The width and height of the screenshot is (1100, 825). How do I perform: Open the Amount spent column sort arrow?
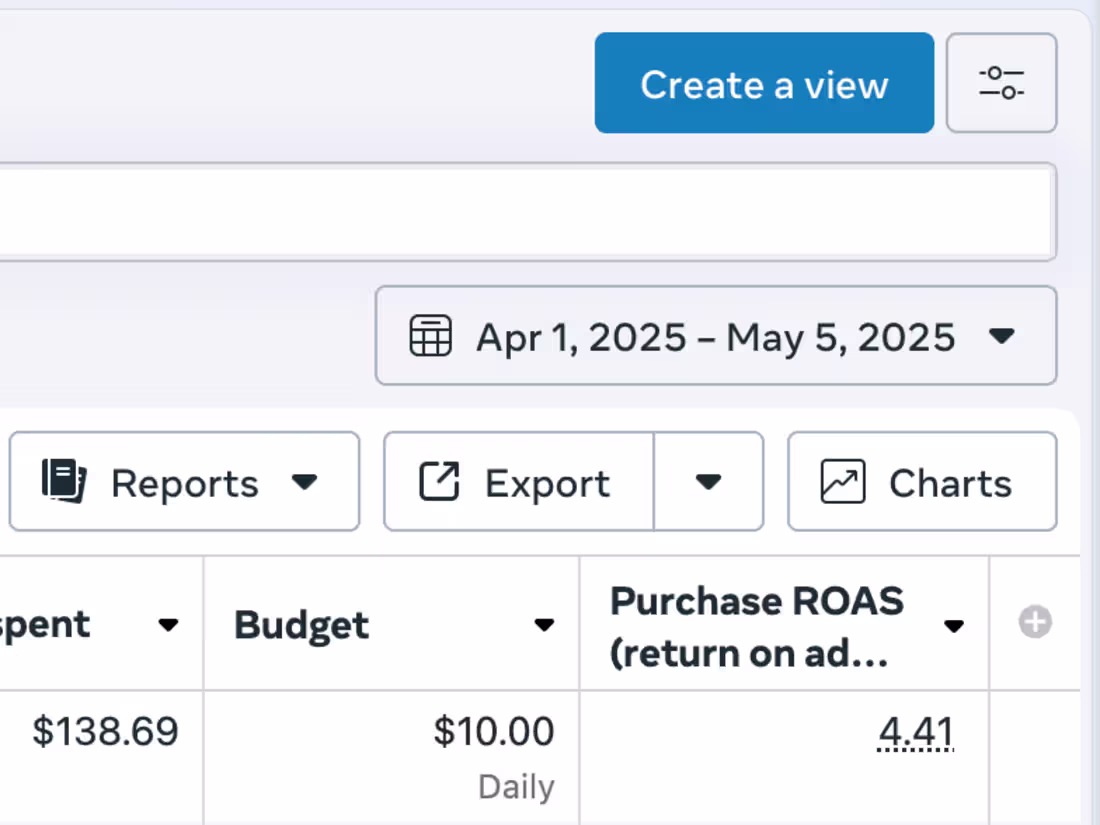tap(168, 624)
